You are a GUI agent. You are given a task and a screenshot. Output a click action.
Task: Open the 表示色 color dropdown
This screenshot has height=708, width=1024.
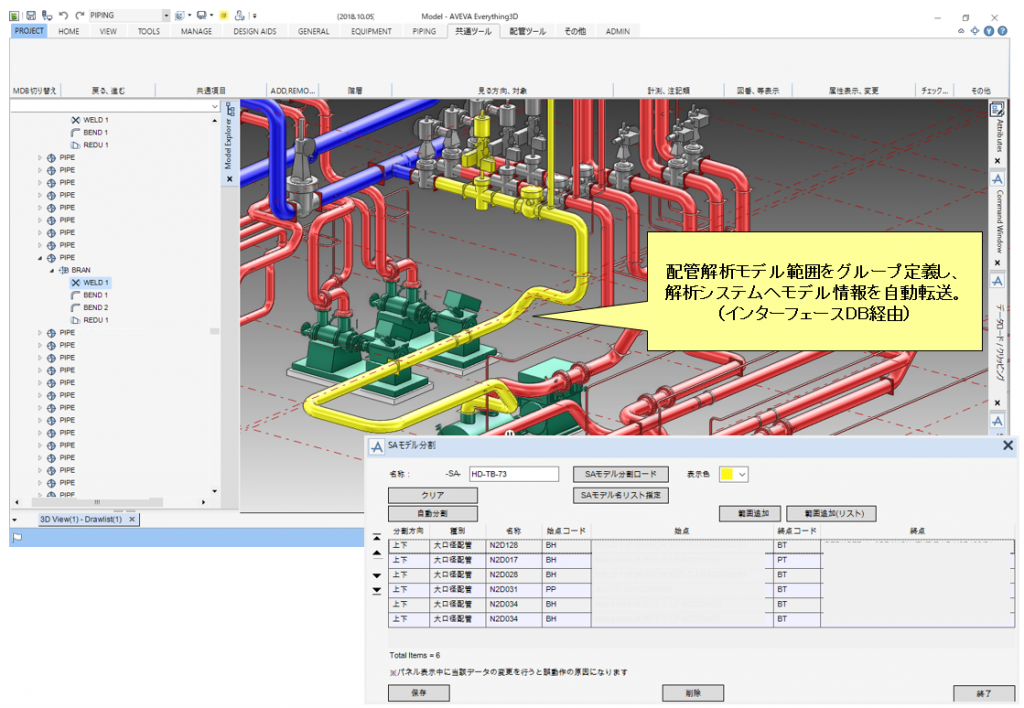tap(742, 475)
